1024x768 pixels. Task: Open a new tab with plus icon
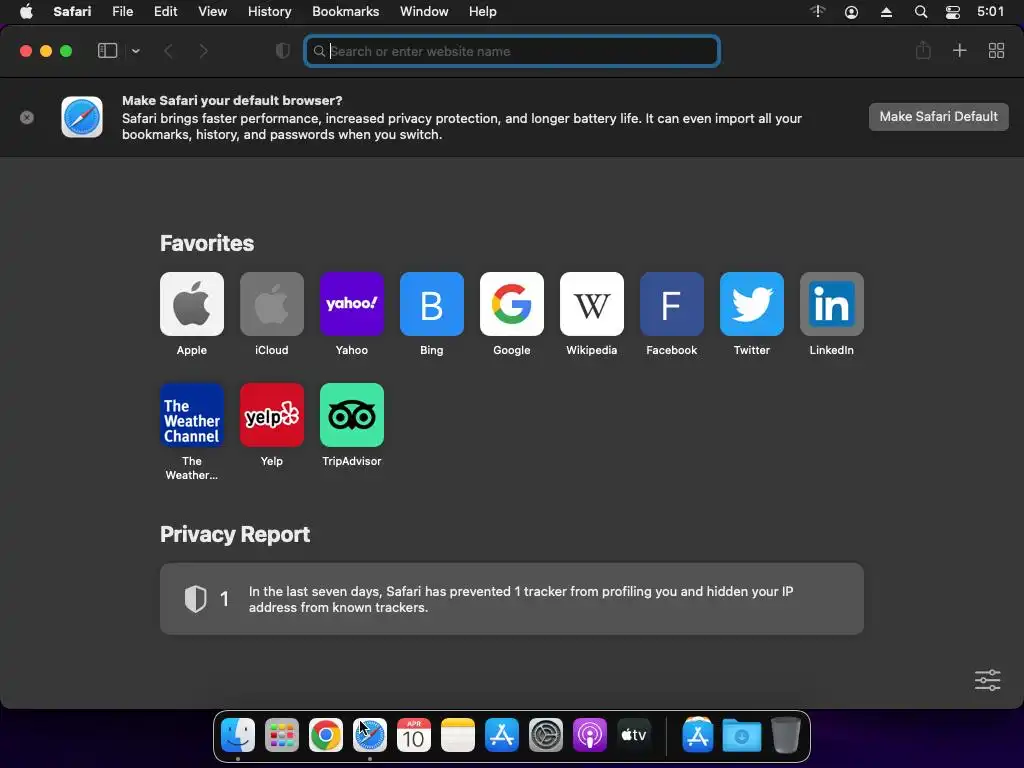[959, 50]
